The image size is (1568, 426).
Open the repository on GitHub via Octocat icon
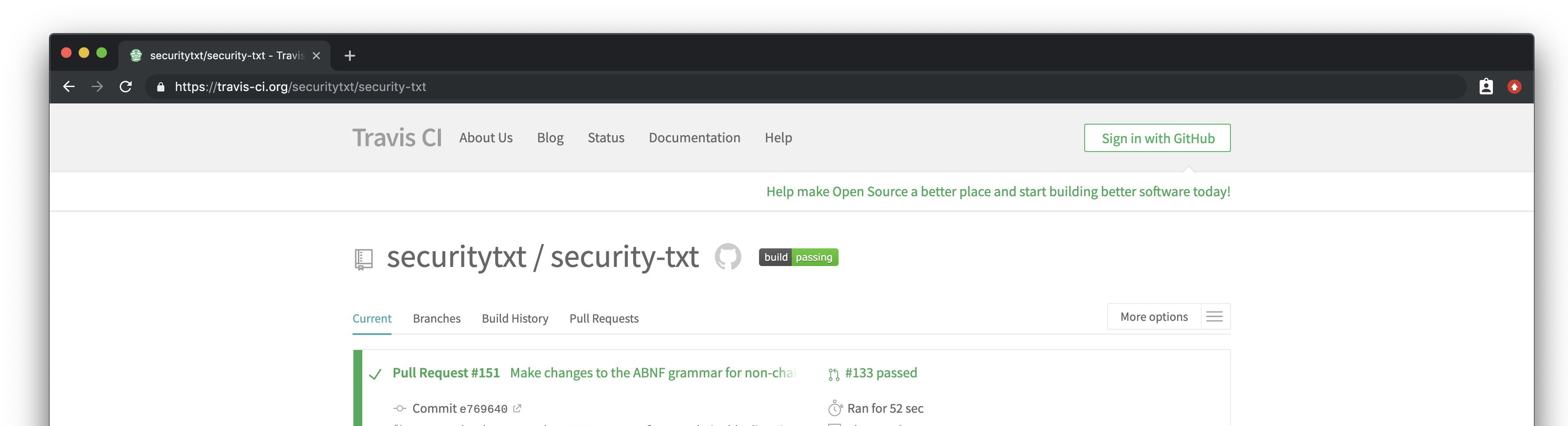(727, 256)
